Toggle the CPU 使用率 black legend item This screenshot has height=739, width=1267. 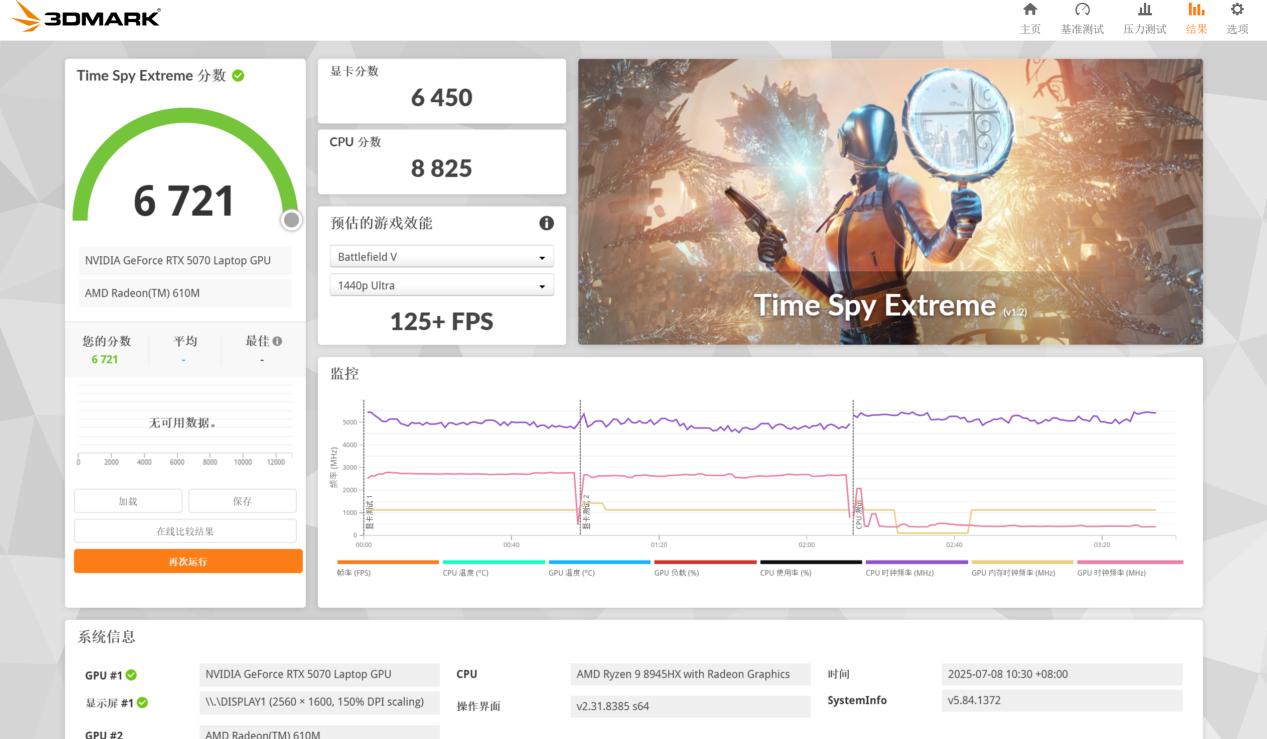(811, 567)
